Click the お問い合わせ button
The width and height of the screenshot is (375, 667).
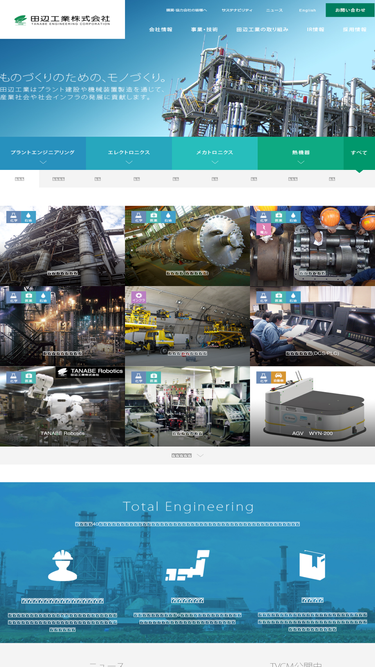point(350,10)
